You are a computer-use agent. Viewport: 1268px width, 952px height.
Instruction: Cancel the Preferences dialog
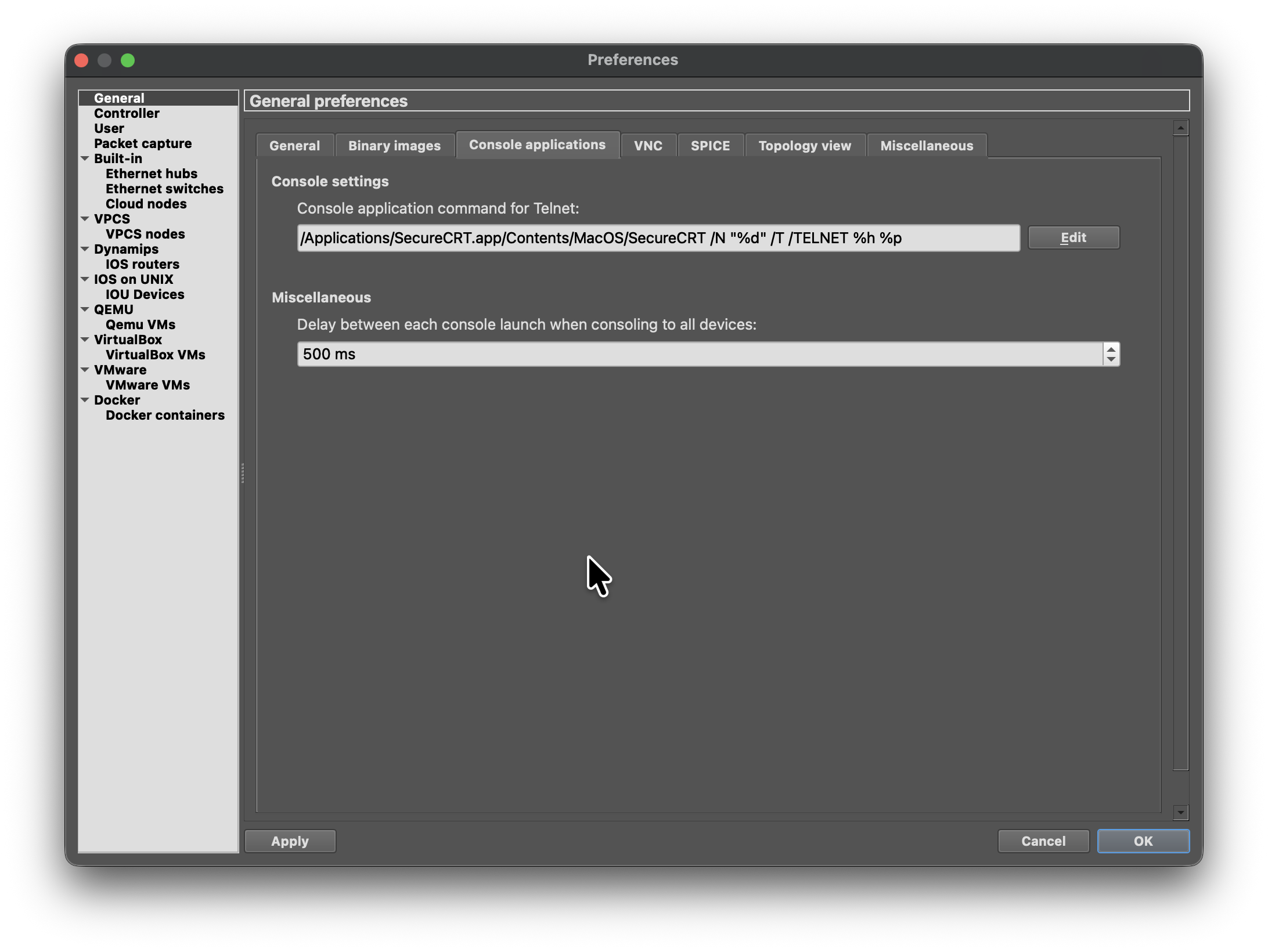point(1043,841)
